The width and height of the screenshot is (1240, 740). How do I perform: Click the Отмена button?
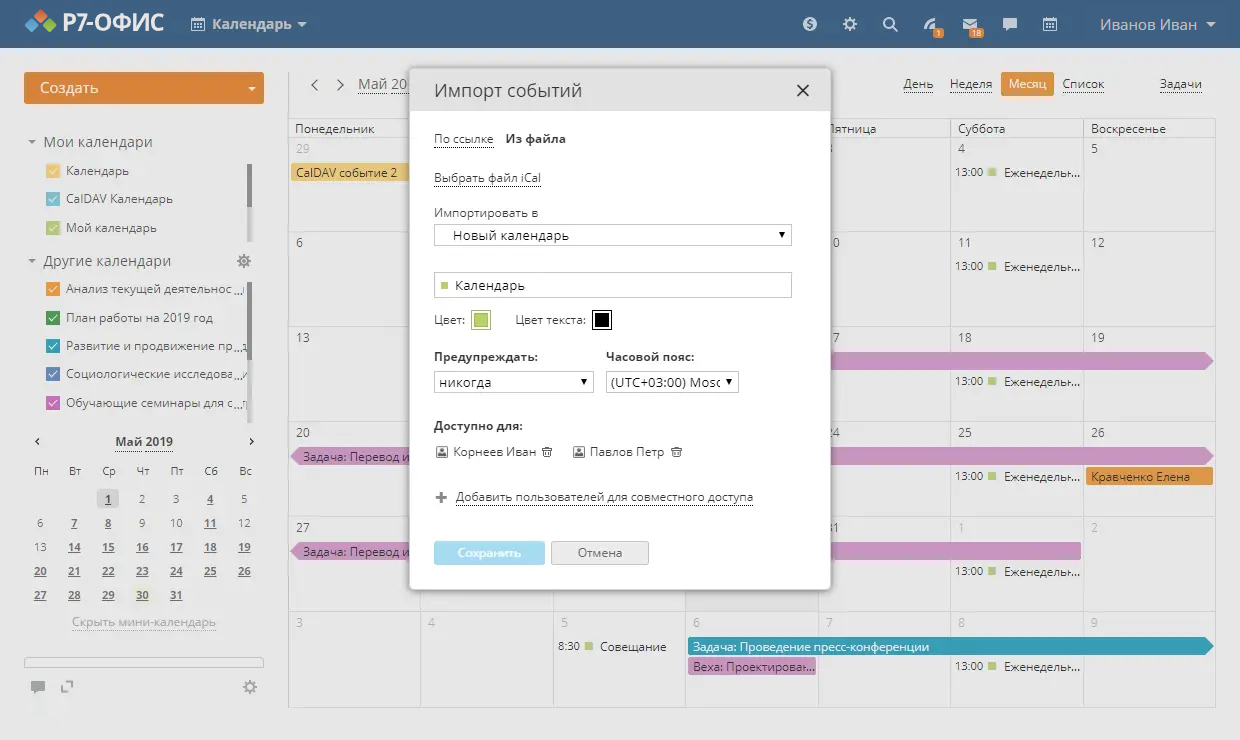point(599,553)
